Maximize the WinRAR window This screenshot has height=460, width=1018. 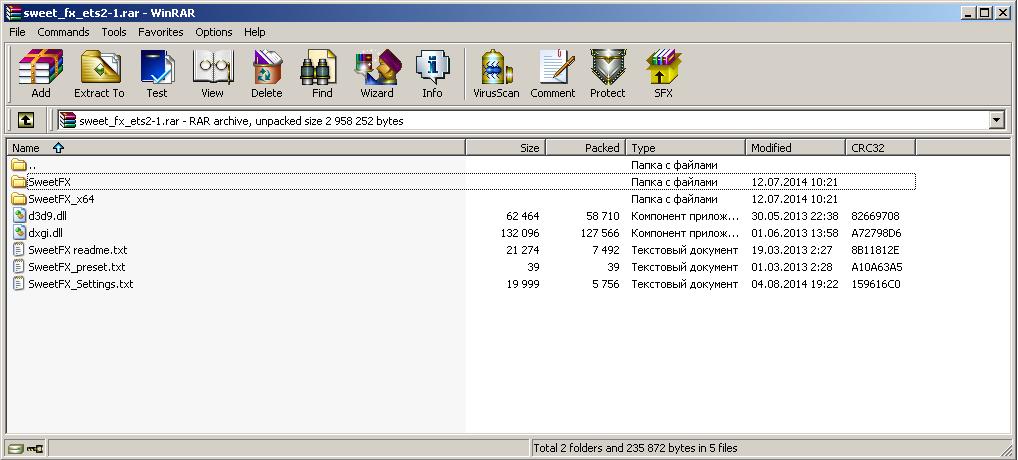(985, 12)
